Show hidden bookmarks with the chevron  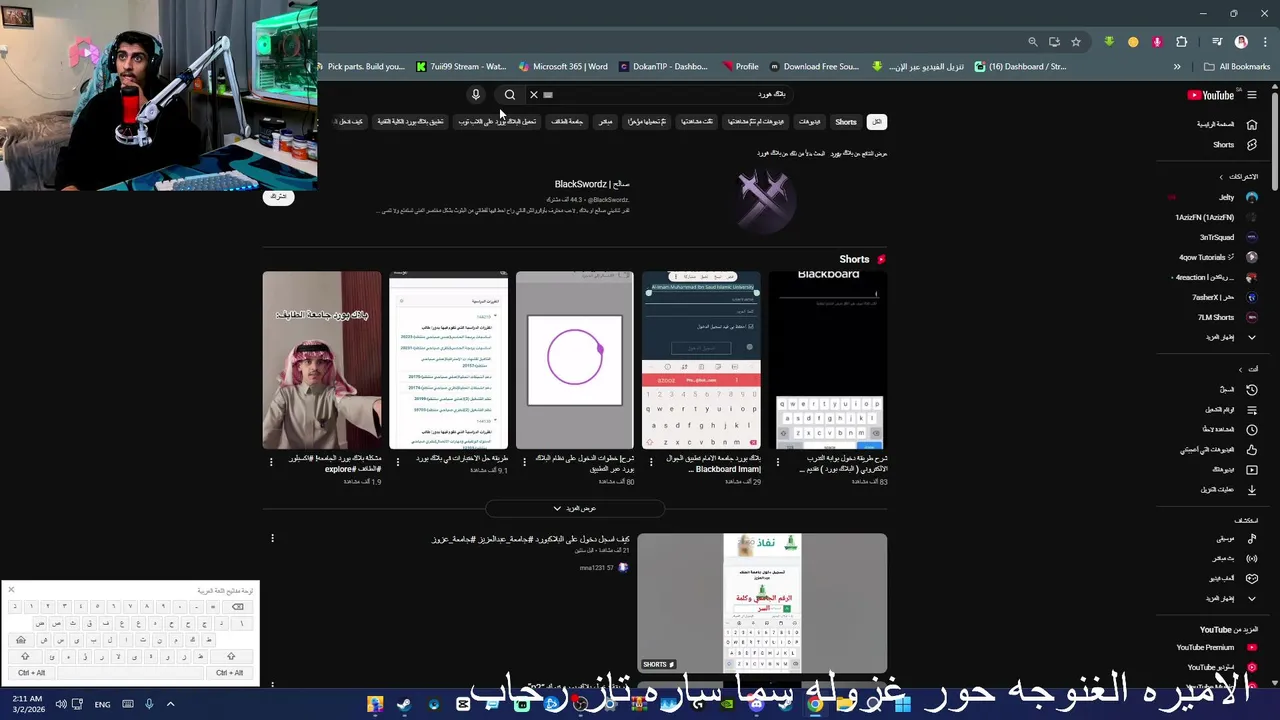[1177, 67]
